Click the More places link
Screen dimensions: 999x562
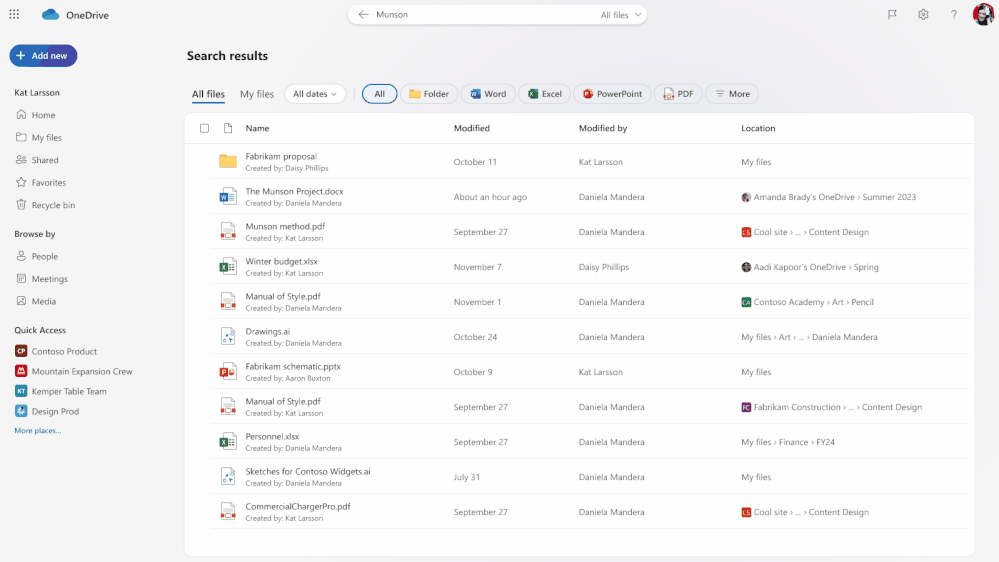click(x=37, y=431)
